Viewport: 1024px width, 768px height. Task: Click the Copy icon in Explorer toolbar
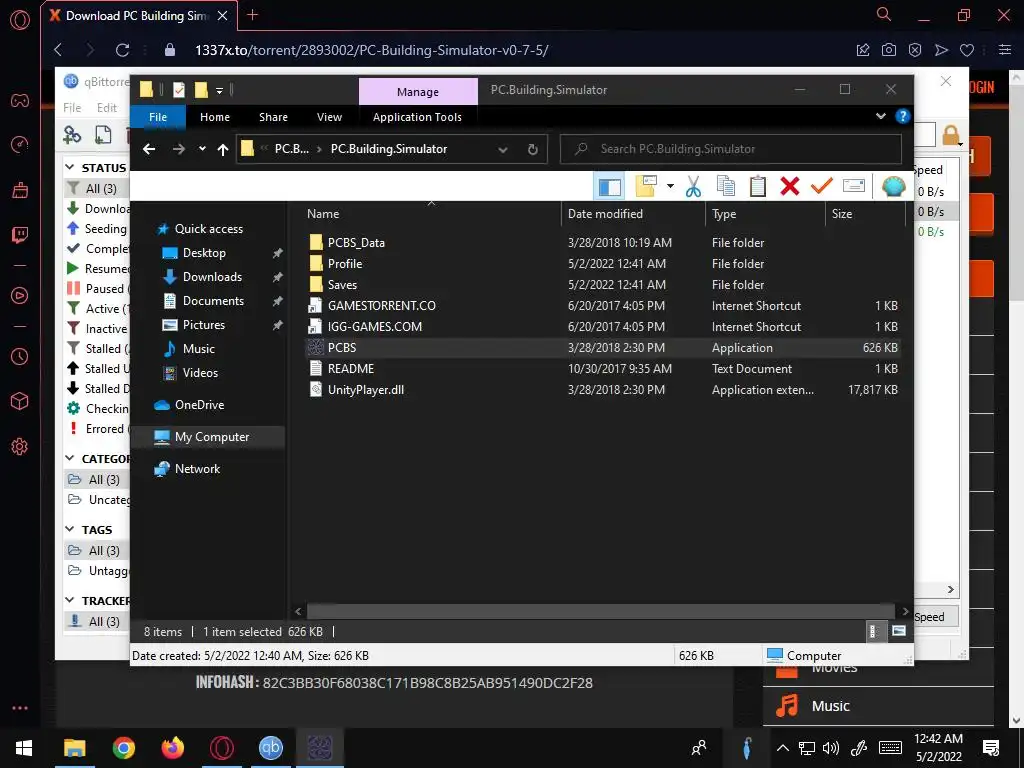click(726, 187)
